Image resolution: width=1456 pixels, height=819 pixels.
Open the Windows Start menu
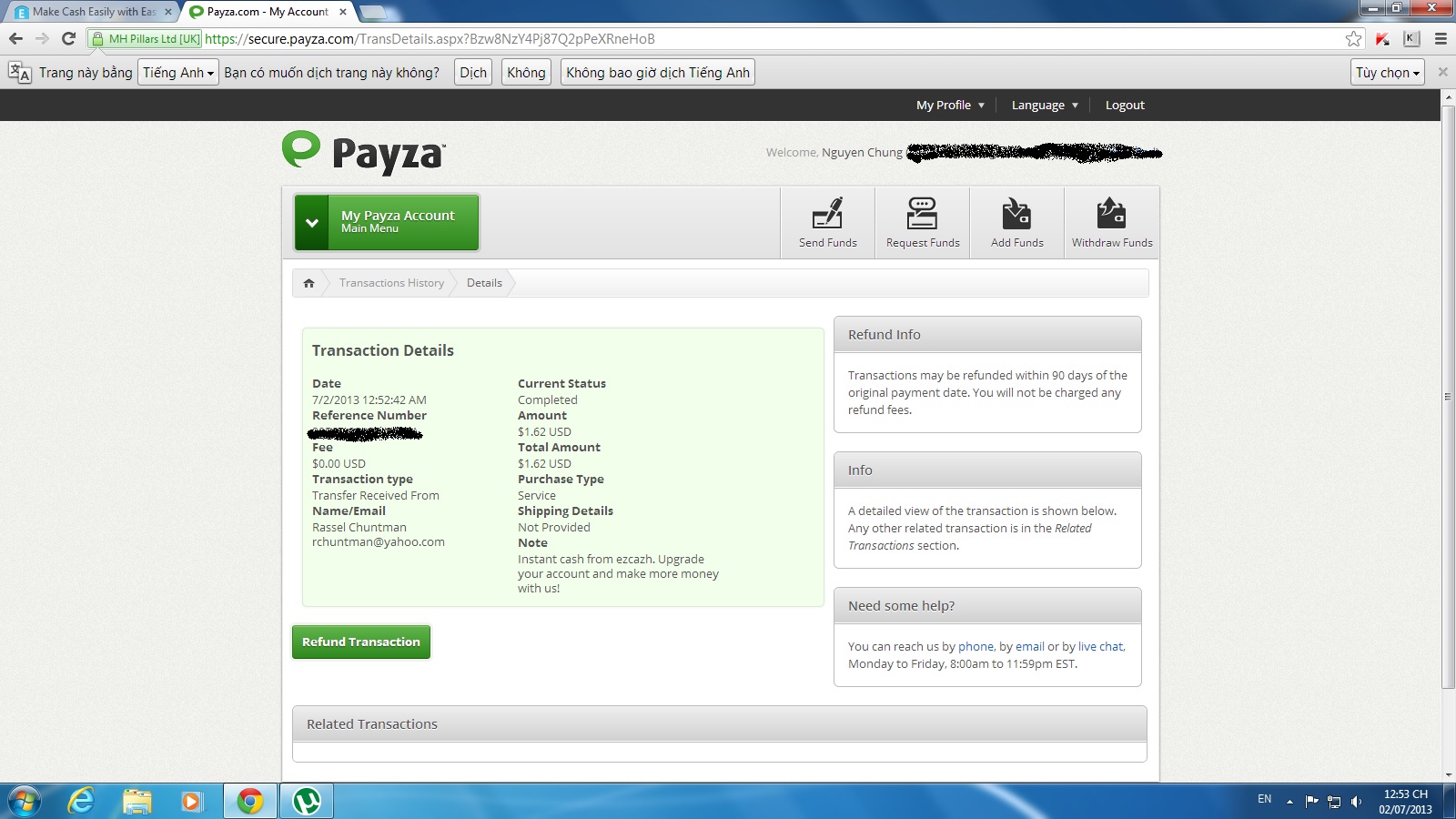point(25,801)
